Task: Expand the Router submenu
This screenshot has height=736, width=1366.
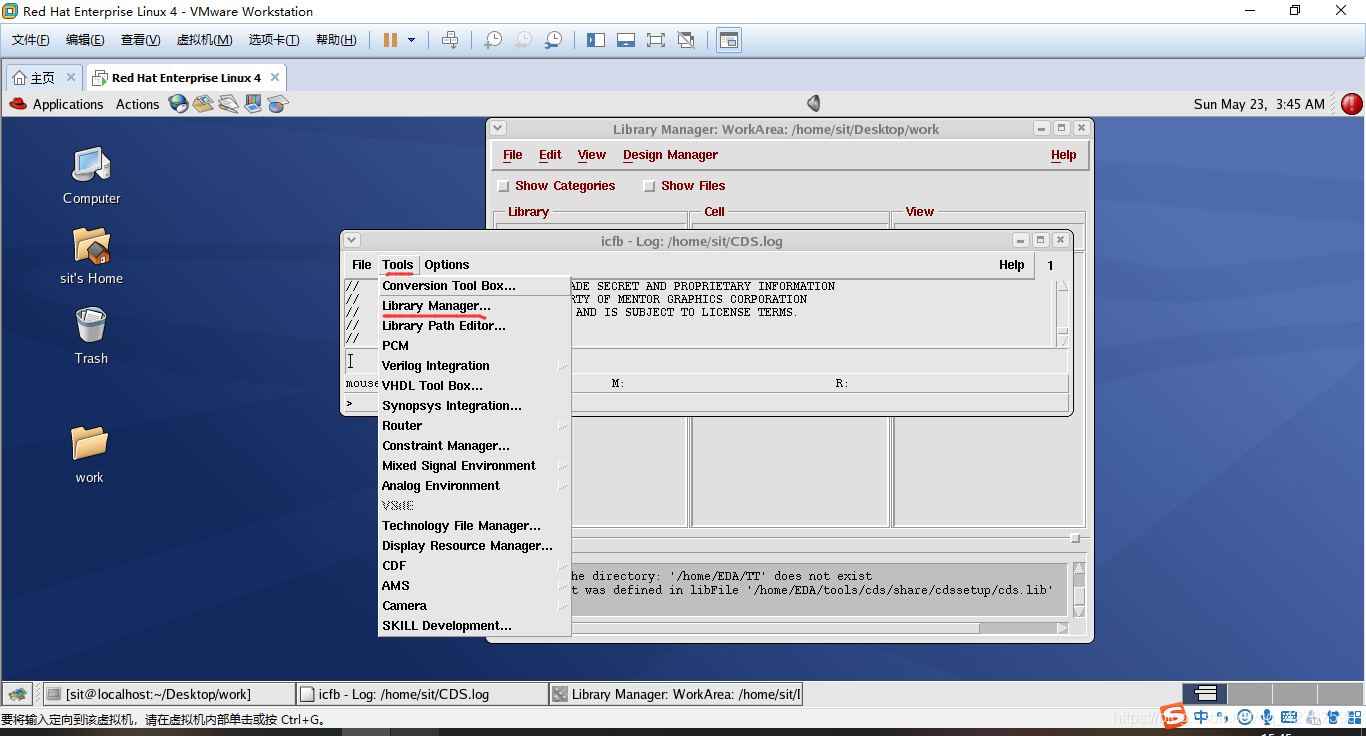Action: click(x=474, y=426)
